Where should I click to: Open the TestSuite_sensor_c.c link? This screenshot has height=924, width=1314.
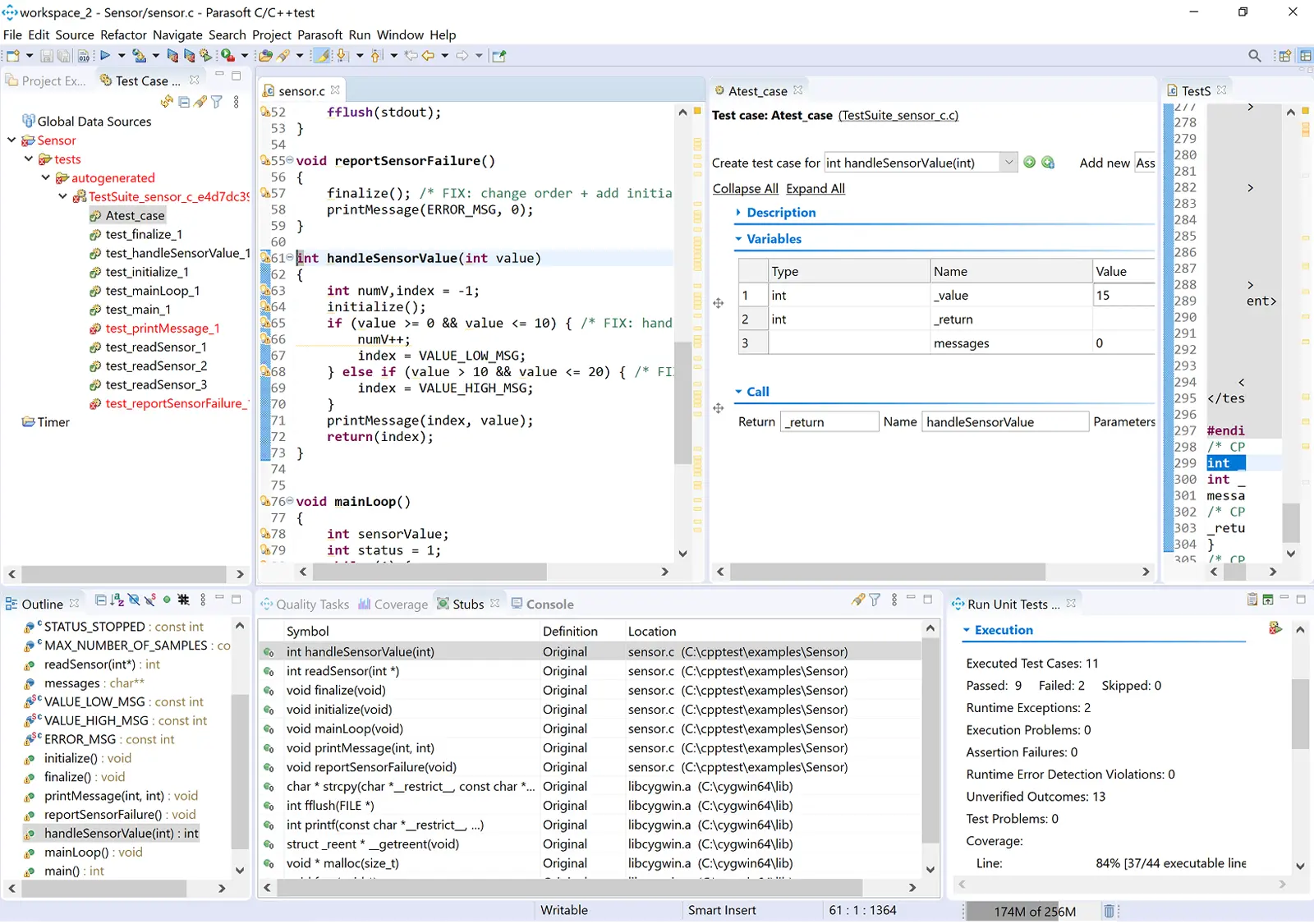898,115
